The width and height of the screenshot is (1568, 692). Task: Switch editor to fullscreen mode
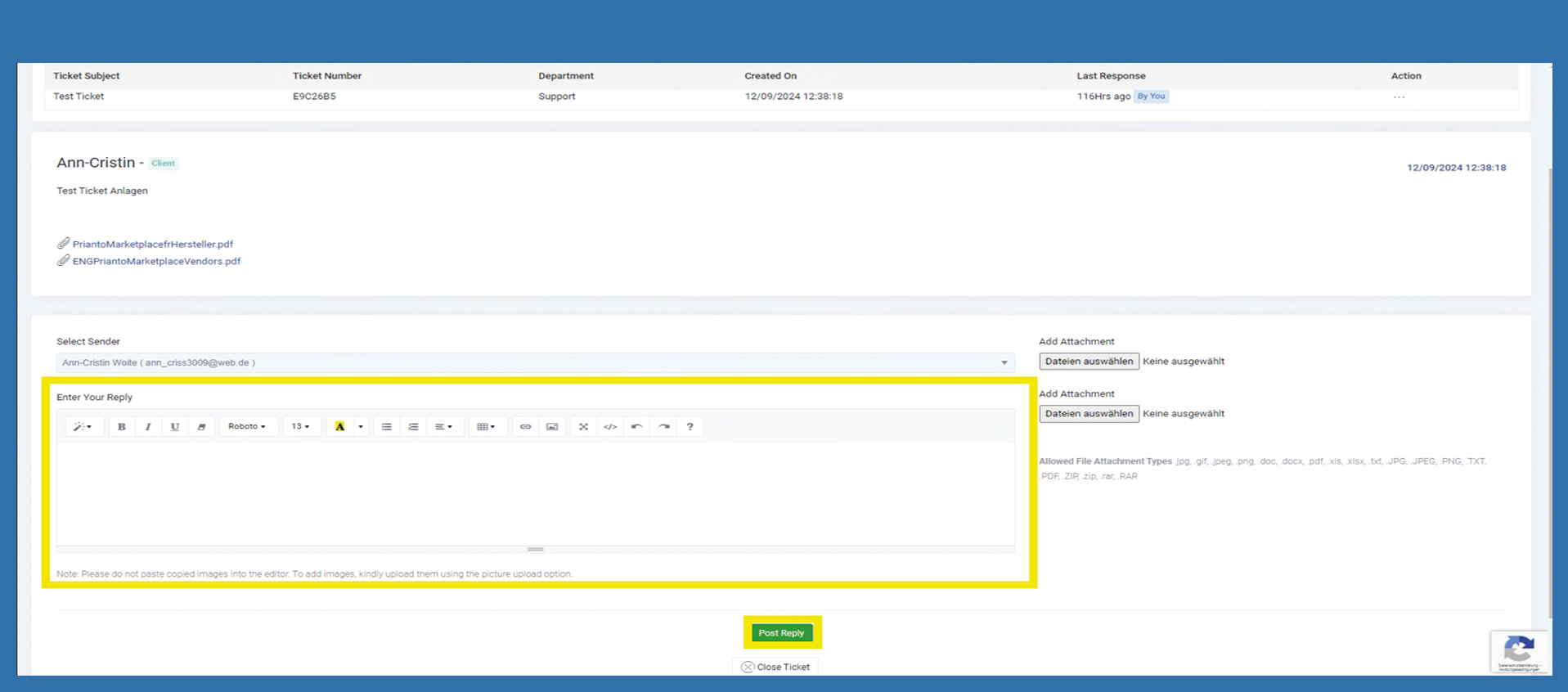click(x=583, y=427)
